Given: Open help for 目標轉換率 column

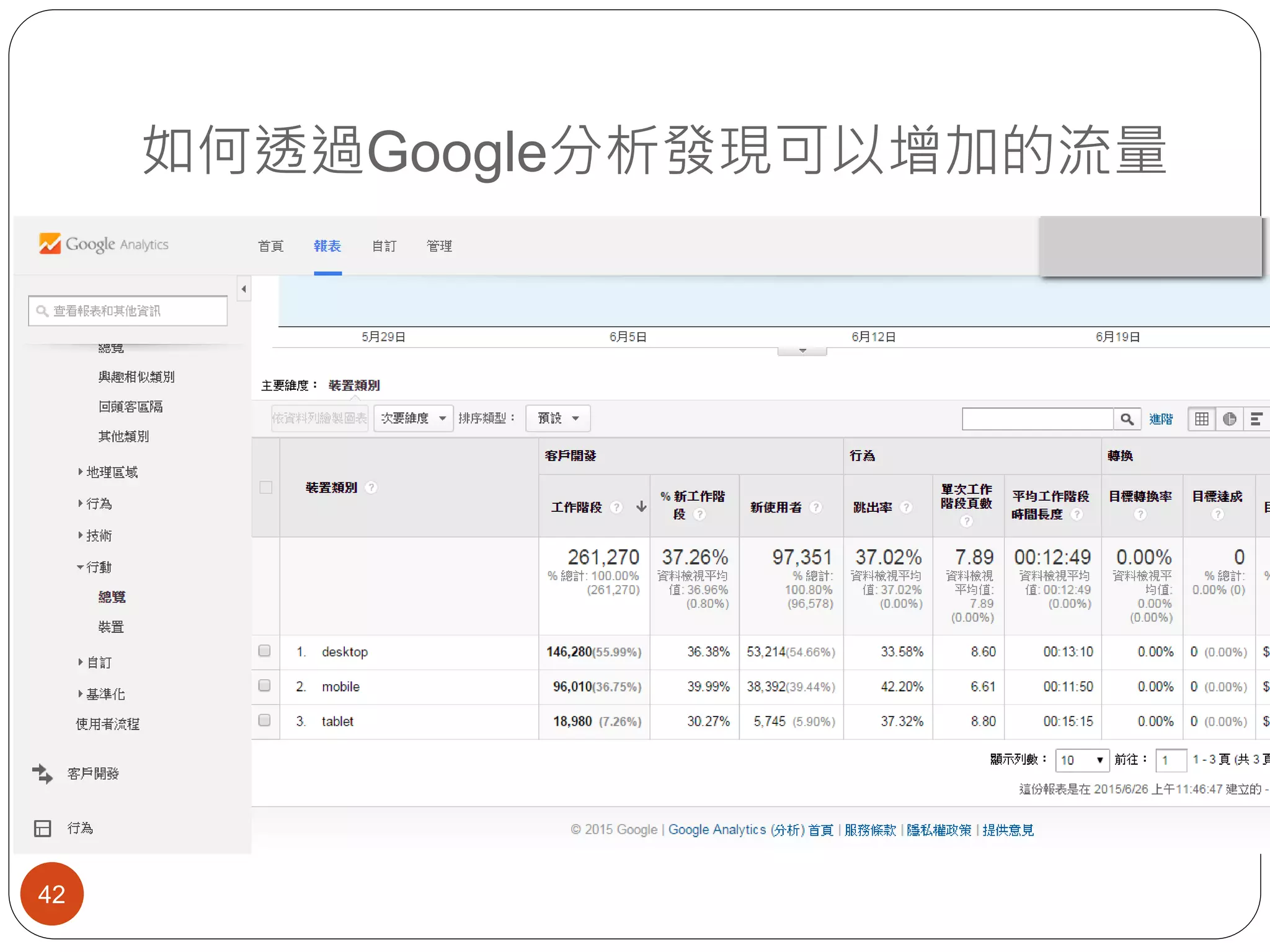Looking at the screenshot, I should pyautogui.click(x=1140, y=514).
